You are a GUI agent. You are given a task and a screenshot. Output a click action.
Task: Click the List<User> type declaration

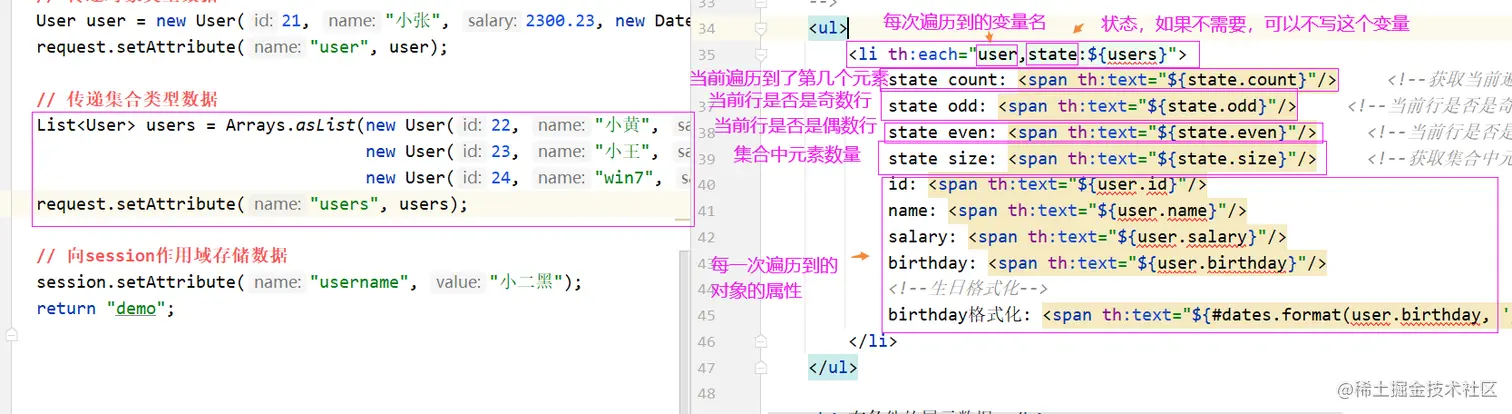pos(86,125)
